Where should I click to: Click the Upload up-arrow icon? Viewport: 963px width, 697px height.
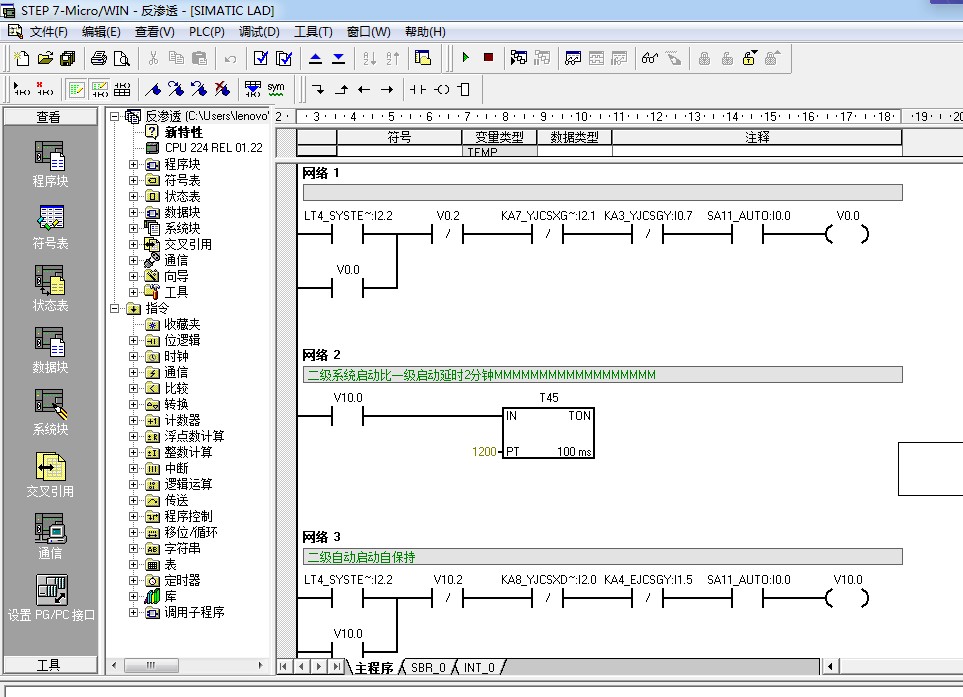tap(316, 58)
